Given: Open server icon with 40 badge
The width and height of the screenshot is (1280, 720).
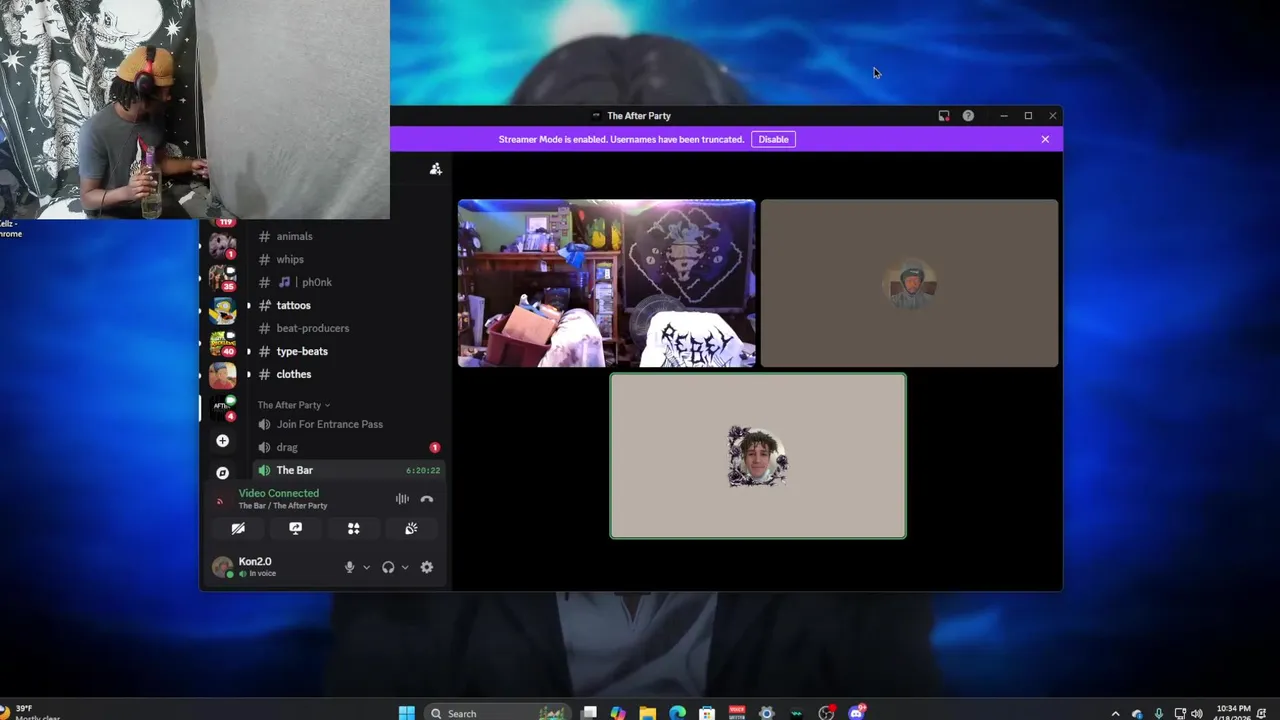Looking at the screenshot, I should point(222,343).
